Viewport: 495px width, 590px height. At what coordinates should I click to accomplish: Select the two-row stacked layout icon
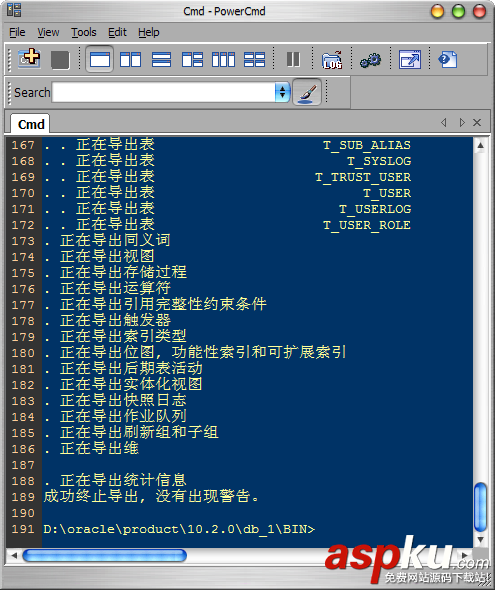pyautogui.click(x=161, y=59)
